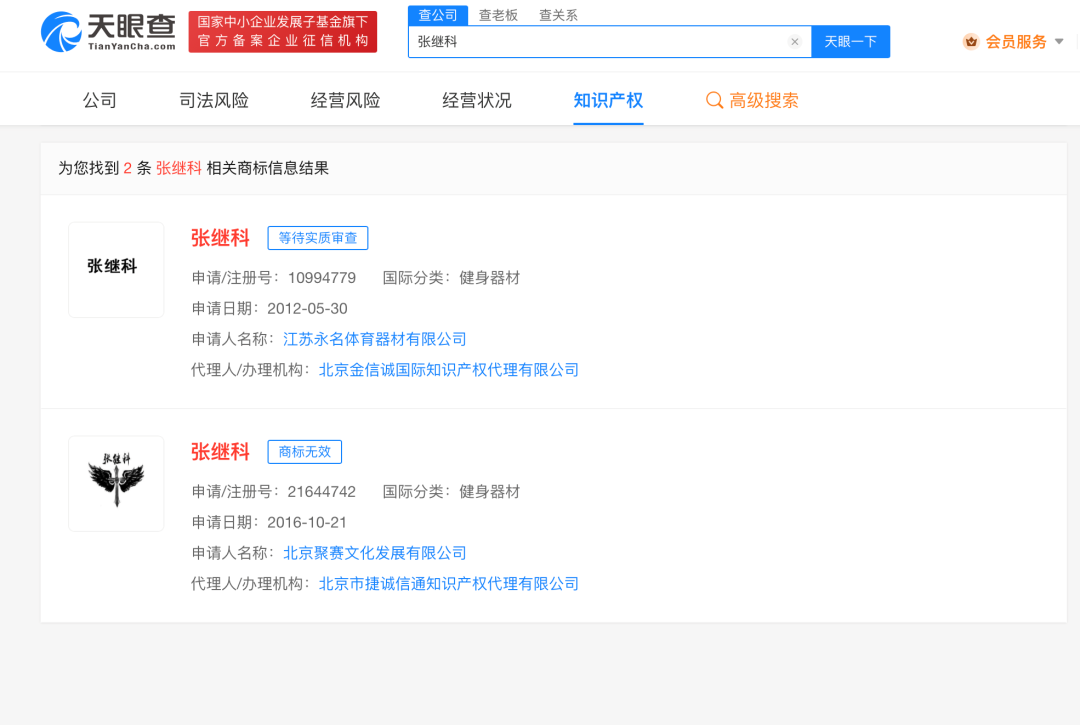Open the 会员服务 menu
Viewport: 1080px width, 725px height.
pos(1015,42)
